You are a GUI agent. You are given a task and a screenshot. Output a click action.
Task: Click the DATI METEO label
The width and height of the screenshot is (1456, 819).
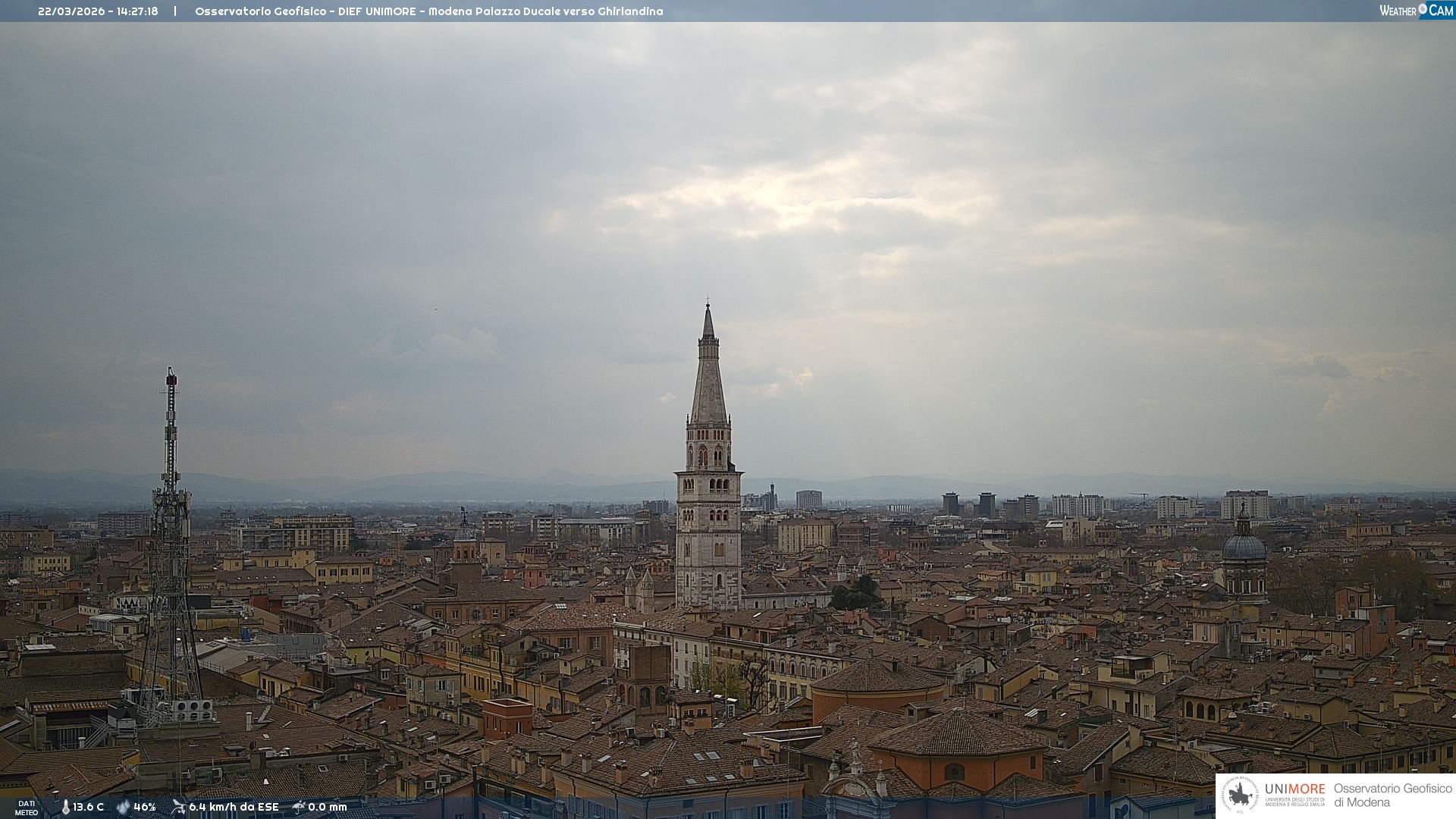coord(27,808)
